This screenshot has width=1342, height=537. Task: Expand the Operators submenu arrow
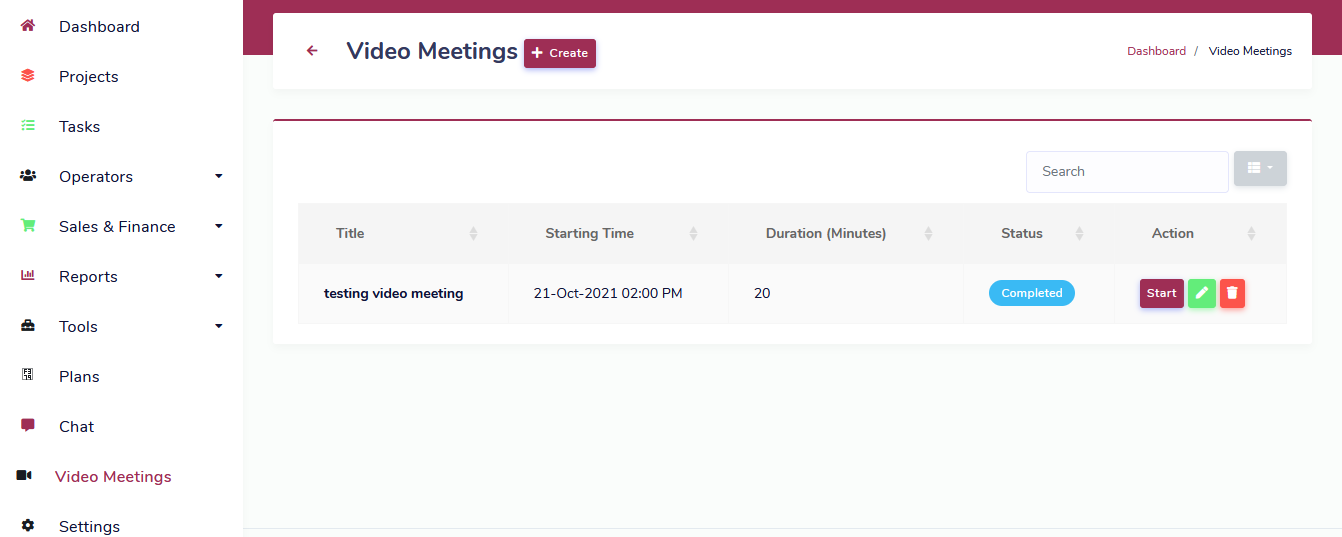pyautogui.click(x=218, y=177)
